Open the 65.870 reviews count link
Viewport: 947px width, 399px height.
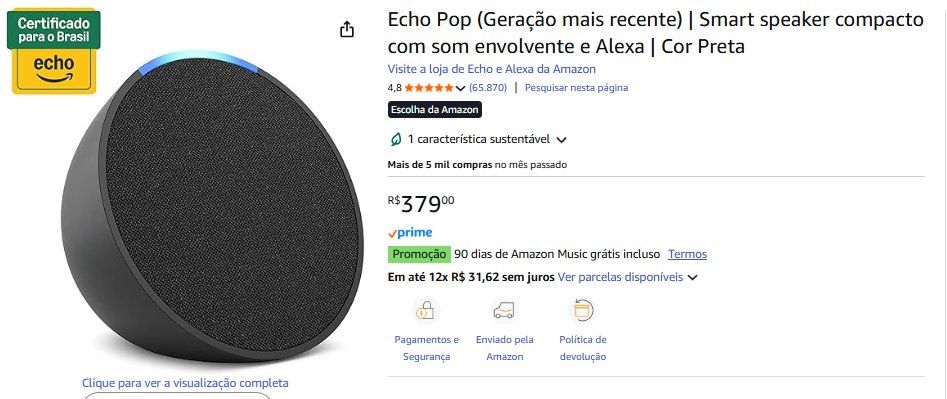pos(488,88)
